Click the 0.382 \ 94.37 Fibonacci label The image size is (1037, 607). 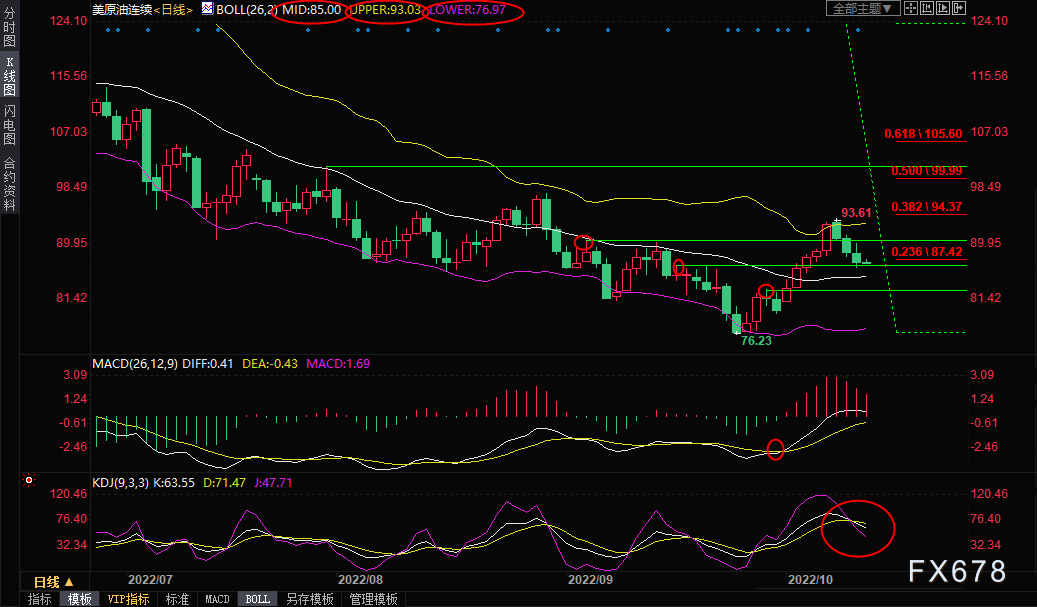[x=927, y=206]
